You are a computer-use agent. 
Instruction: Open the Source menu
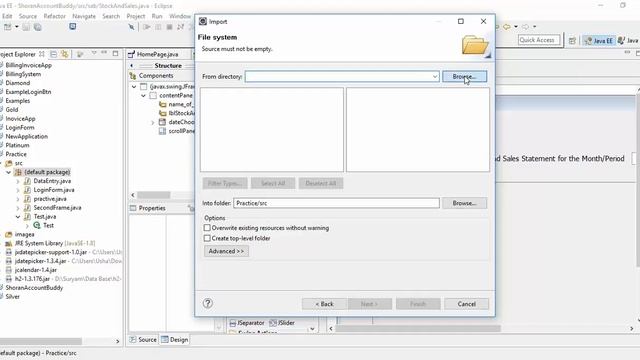pyautogui.click(x=28, y=16)
